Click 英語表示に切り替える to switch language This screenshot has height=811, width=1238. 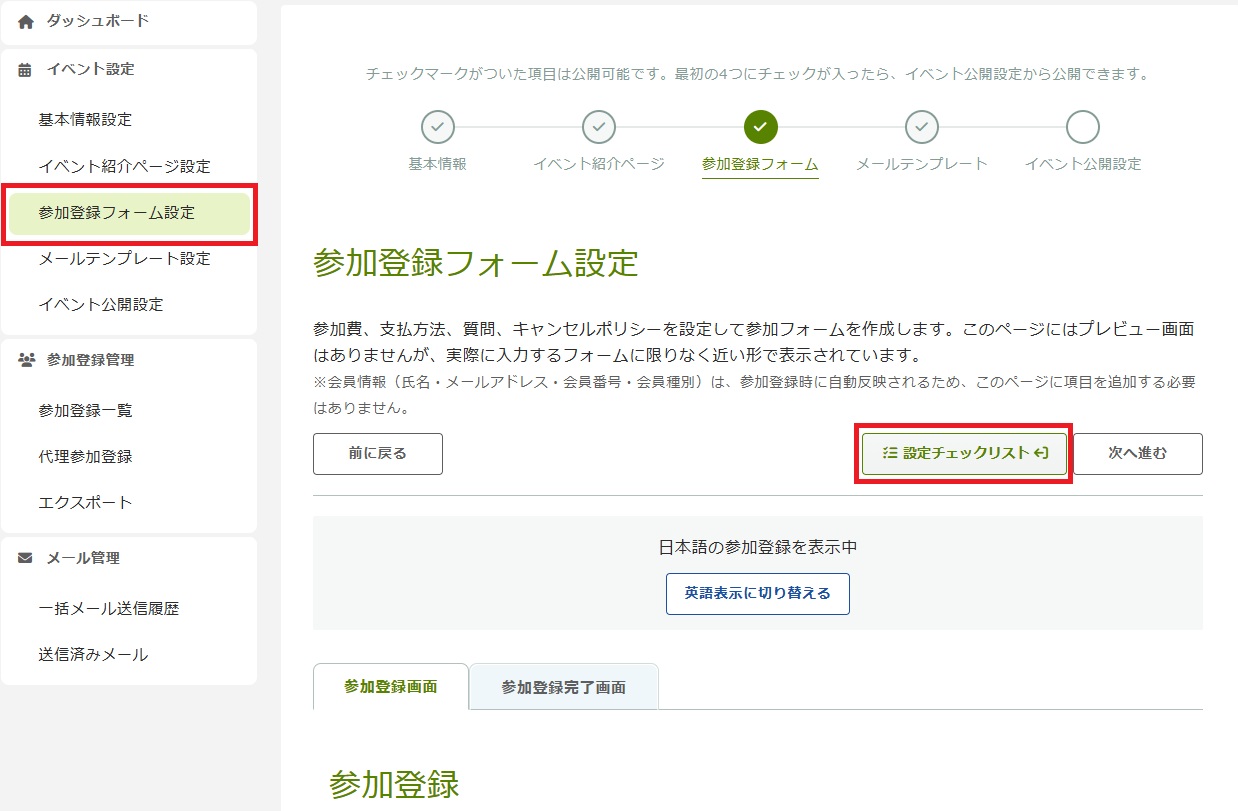757,593
